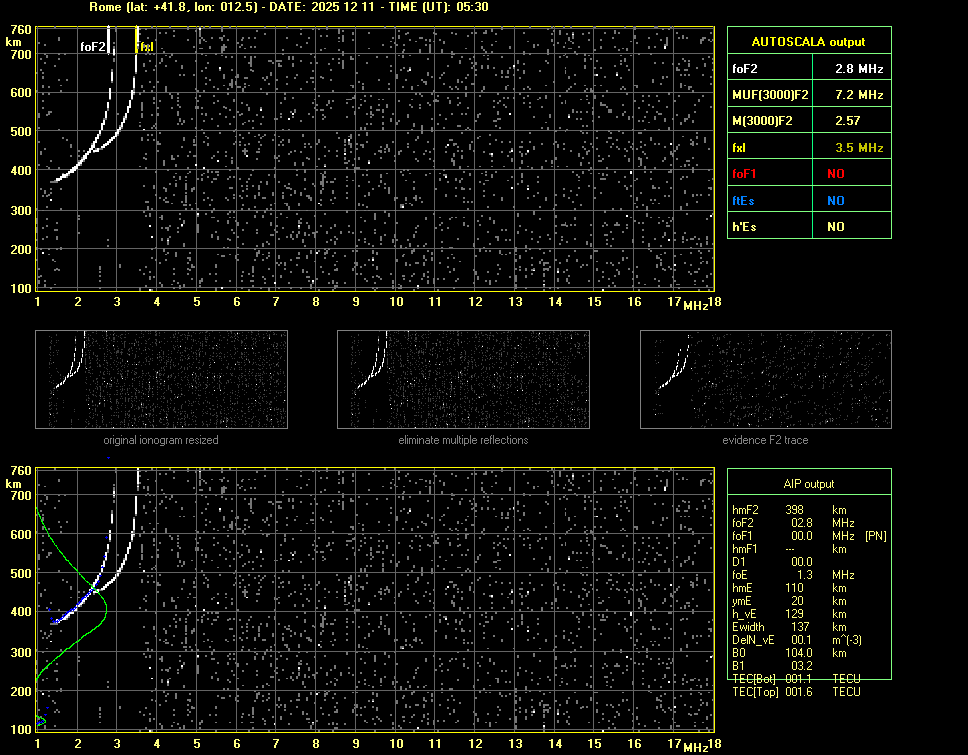
Task: Click the hmF2 398 km entry
Action: 796,510
